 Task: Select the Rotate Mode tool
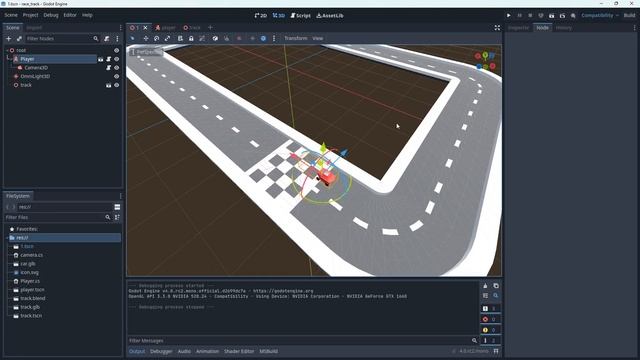point(156,38)
